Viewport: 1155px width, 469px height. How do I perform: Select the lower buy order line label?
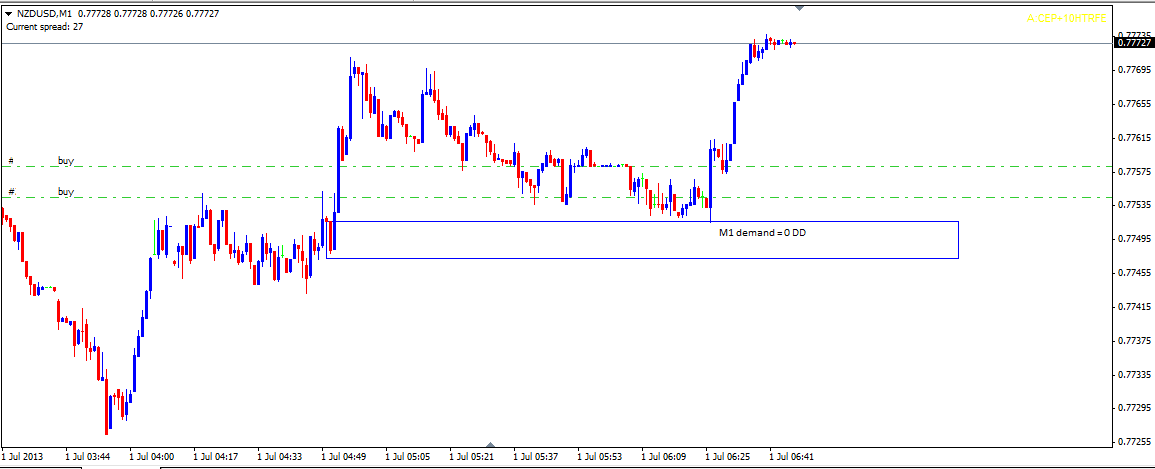pos(66,191)
